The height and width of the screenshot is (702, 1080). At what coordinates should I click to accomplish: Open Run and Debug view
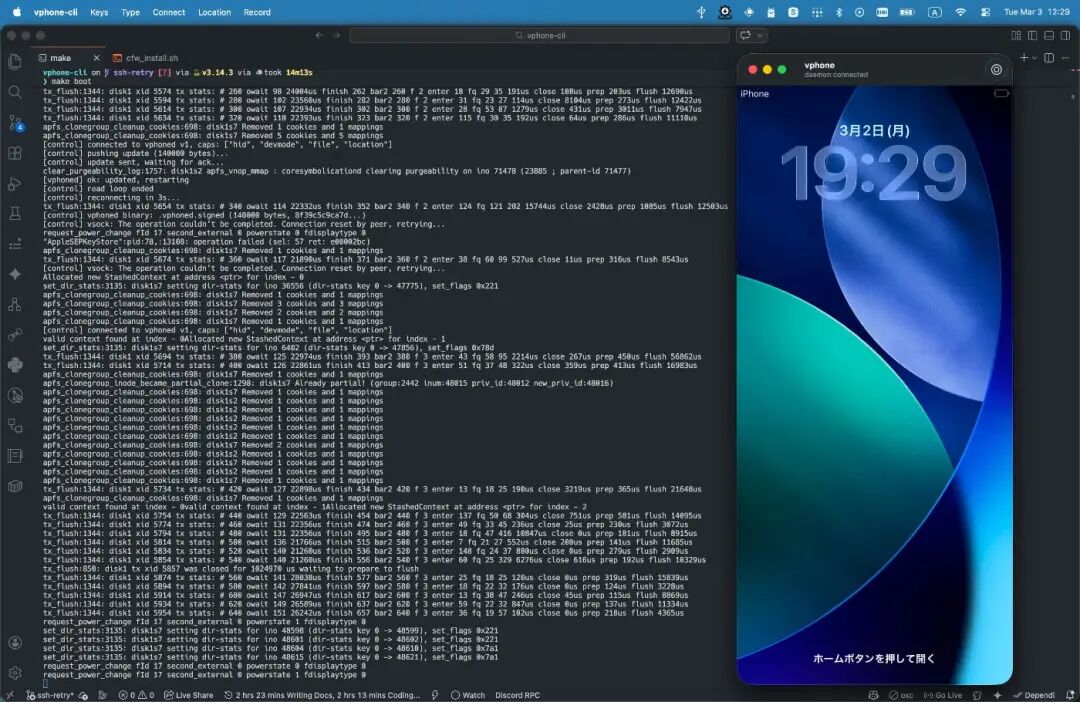[14, 183]
